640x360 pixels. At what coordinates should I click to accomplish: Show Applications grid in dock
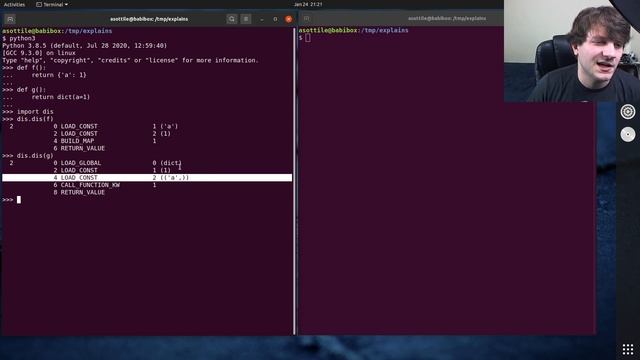628,349
